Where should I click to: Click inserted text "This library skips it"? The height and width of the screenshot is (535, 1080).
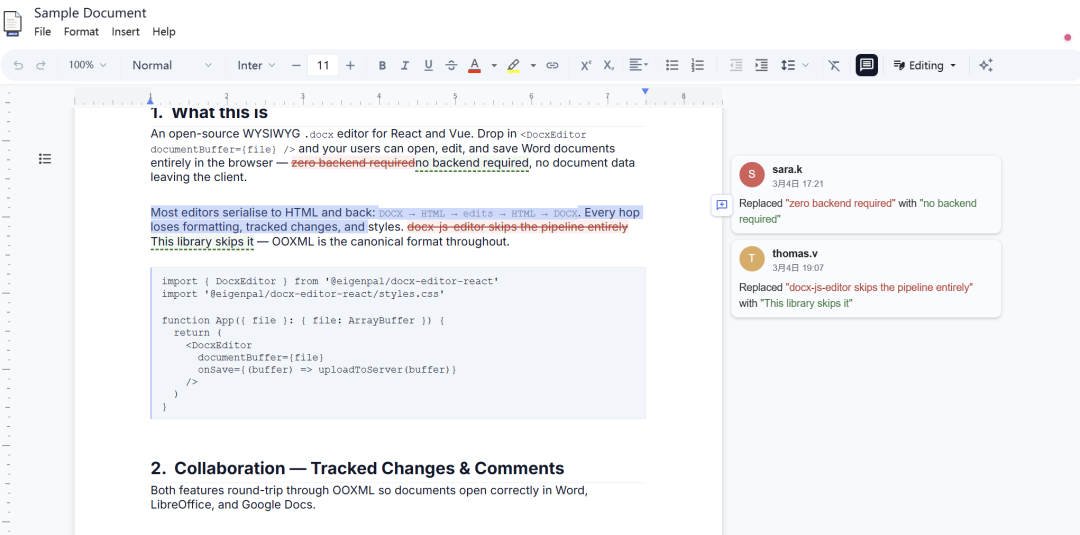point(202,242)
